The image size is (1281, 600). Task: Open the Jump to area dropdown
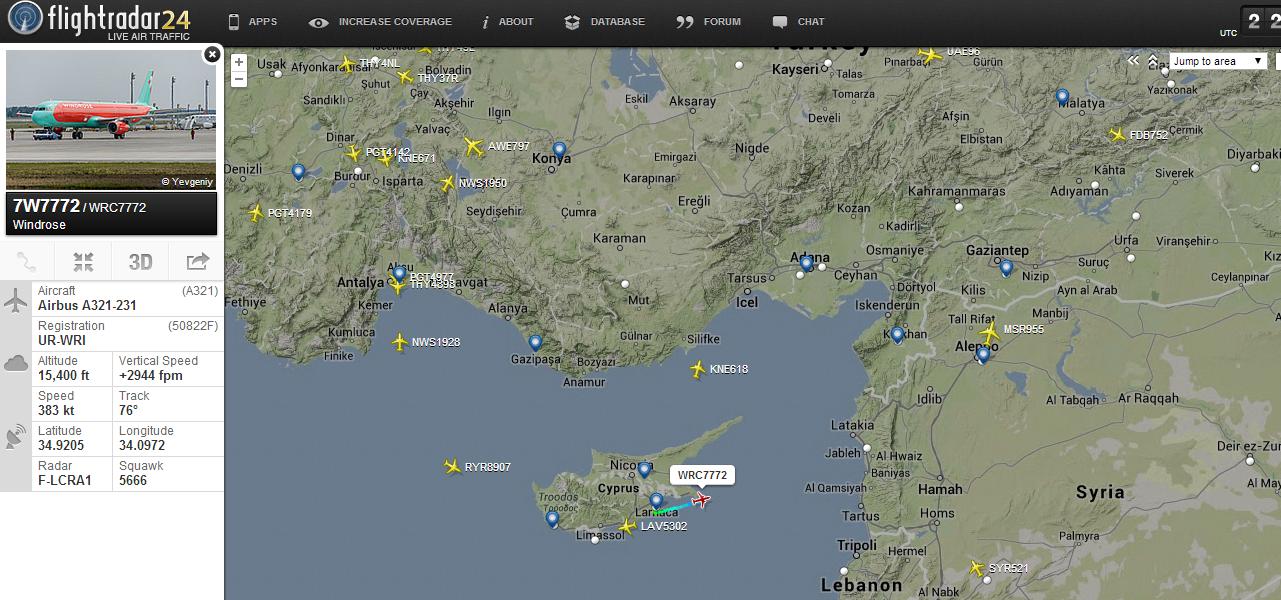pyautogui.click(x=1218, y=61)
